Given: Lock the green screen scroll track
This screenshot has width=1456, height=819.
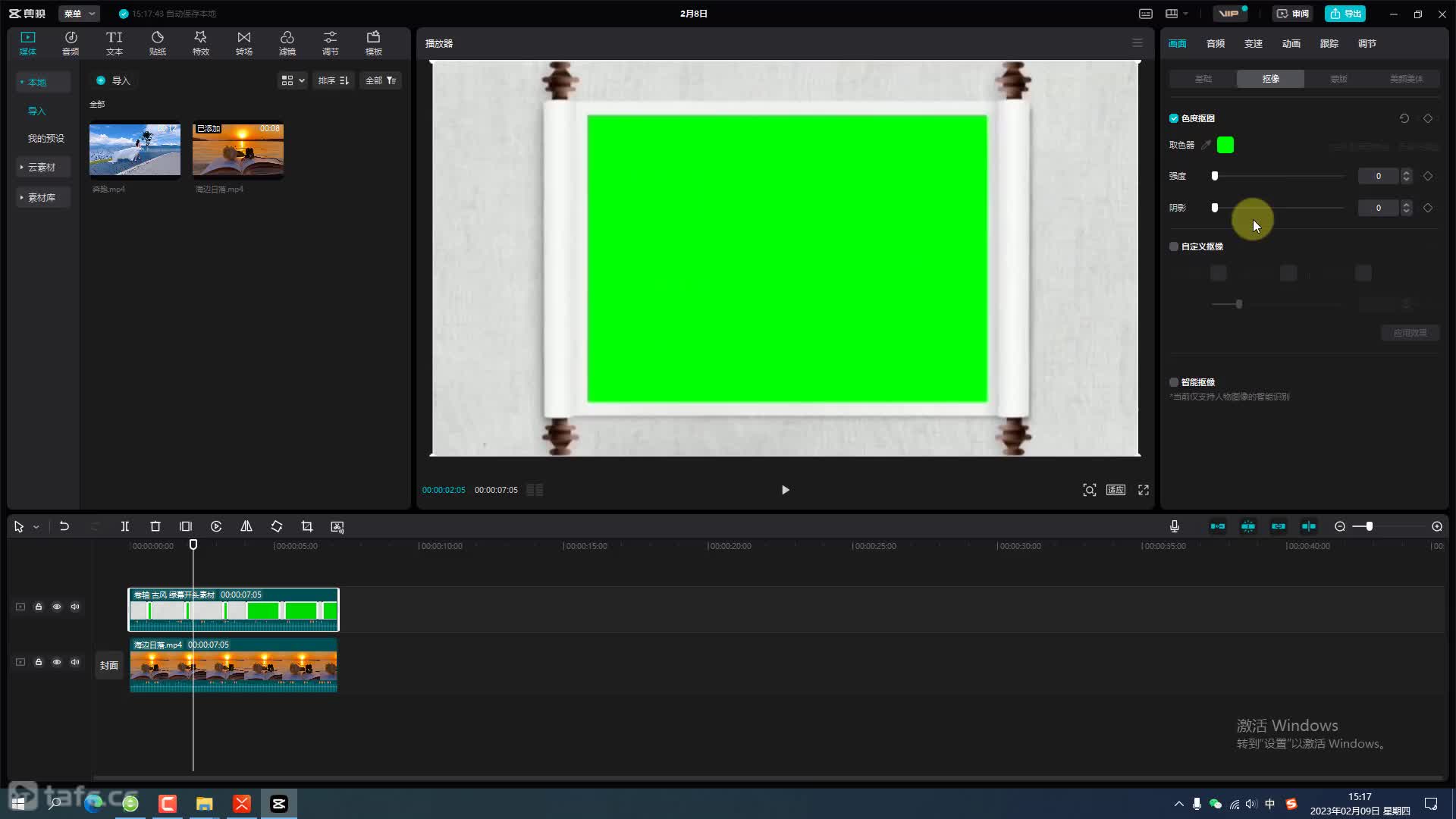Looking at the screenshot, I should [x=39, y=607].
